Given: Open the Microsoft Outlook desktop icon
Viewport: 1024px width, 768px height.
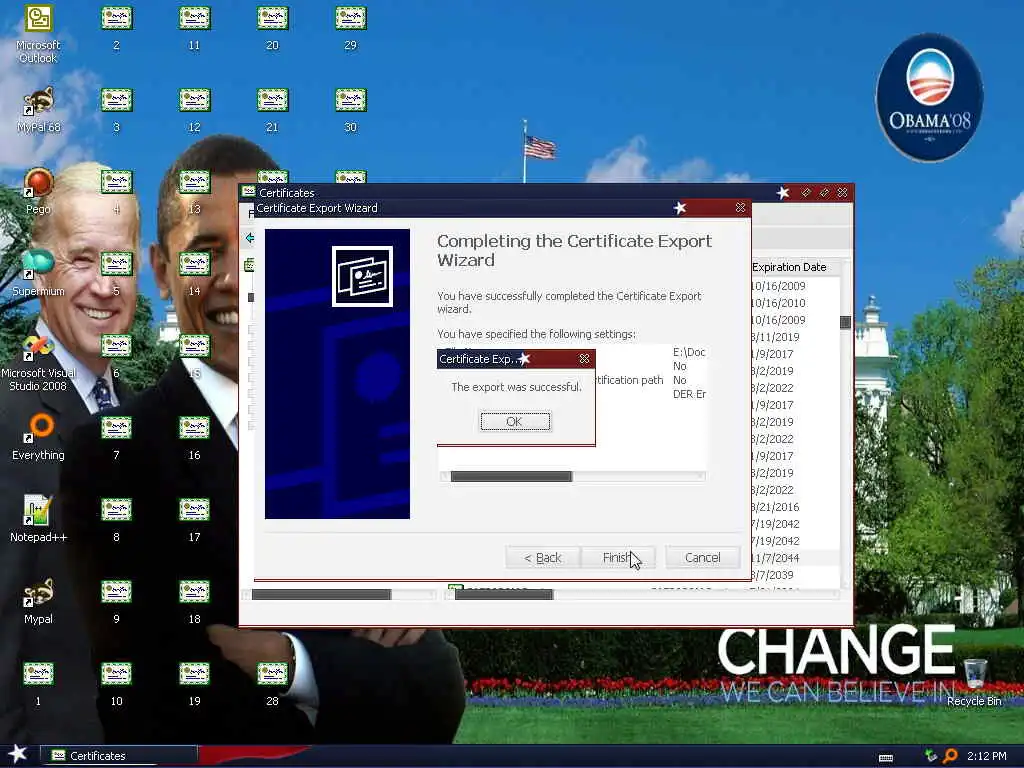Looking at the screenshot, I should click(x=38, y=35).
